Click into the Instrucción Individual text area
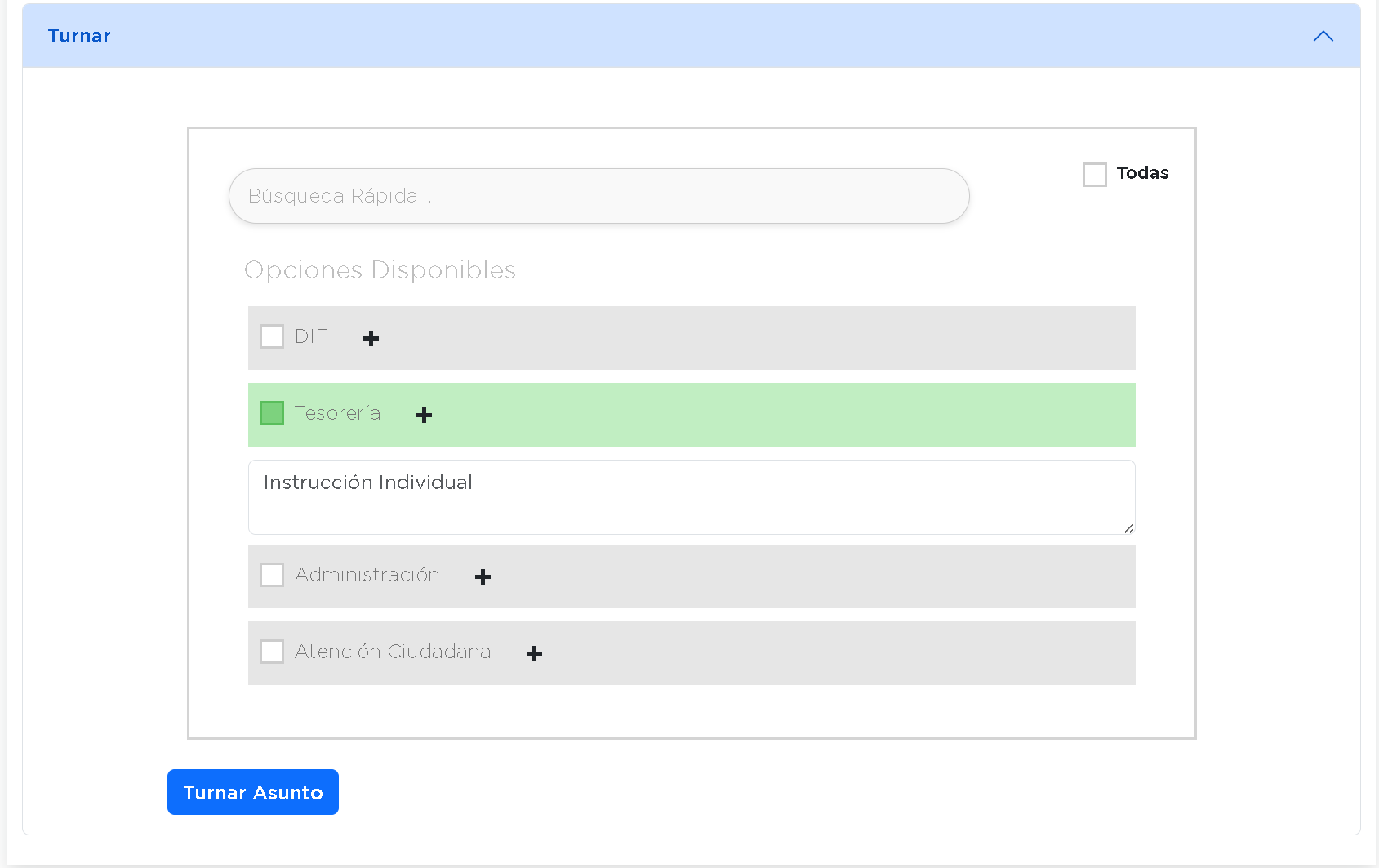Screen dimensions: 1379x868 coord(691,496)
